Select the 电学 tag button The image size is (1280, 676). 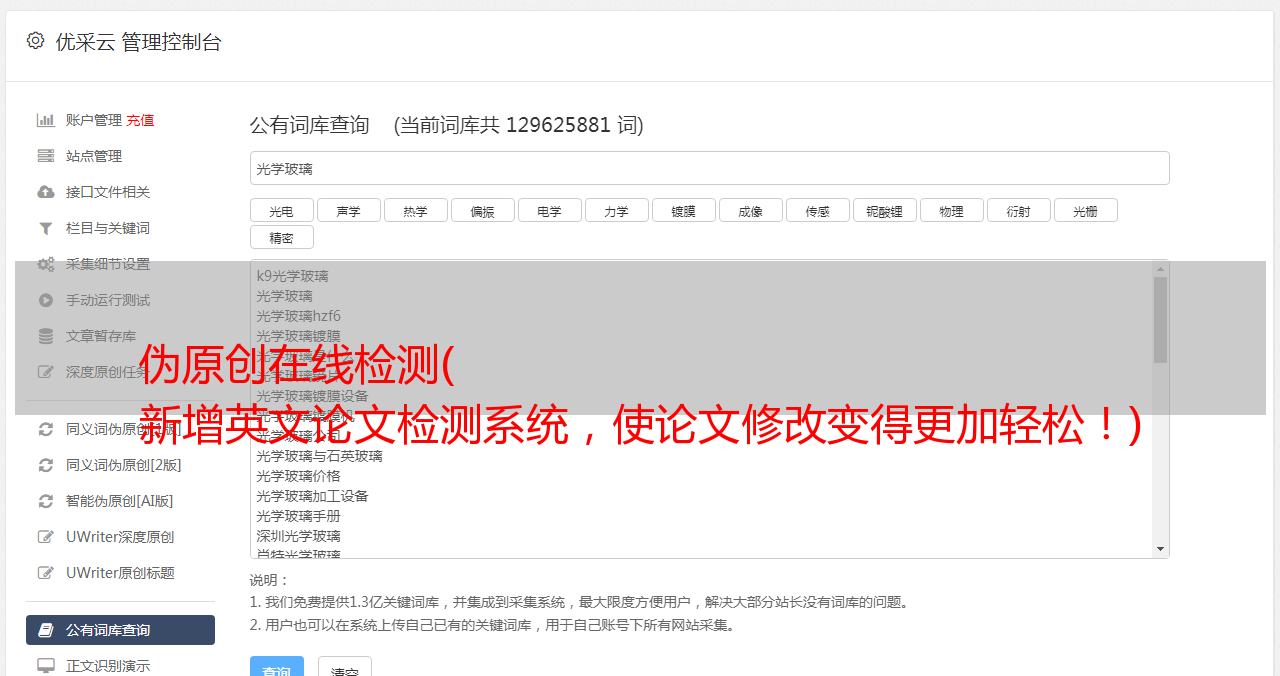pos(549,210)
